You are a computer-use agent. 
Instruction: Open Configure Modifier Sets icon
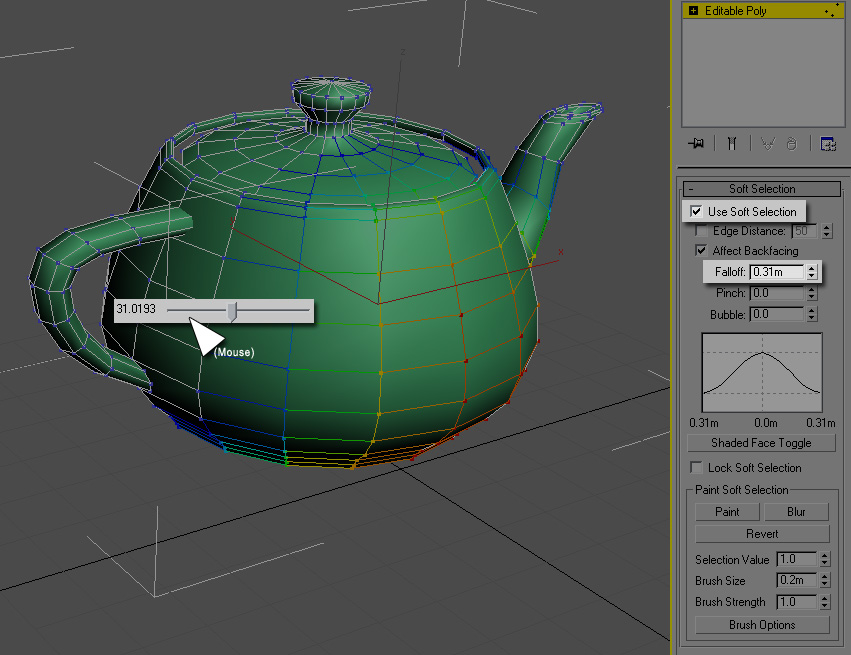[828, 144]
